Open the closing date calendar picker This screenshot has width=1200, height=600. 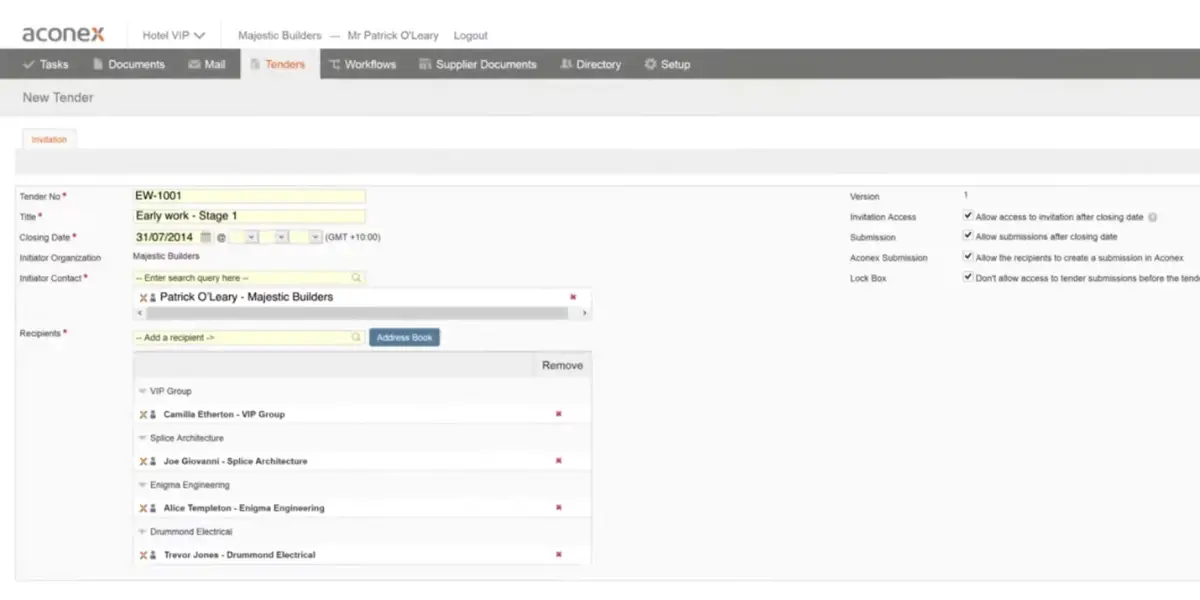(x=206, y=237)
